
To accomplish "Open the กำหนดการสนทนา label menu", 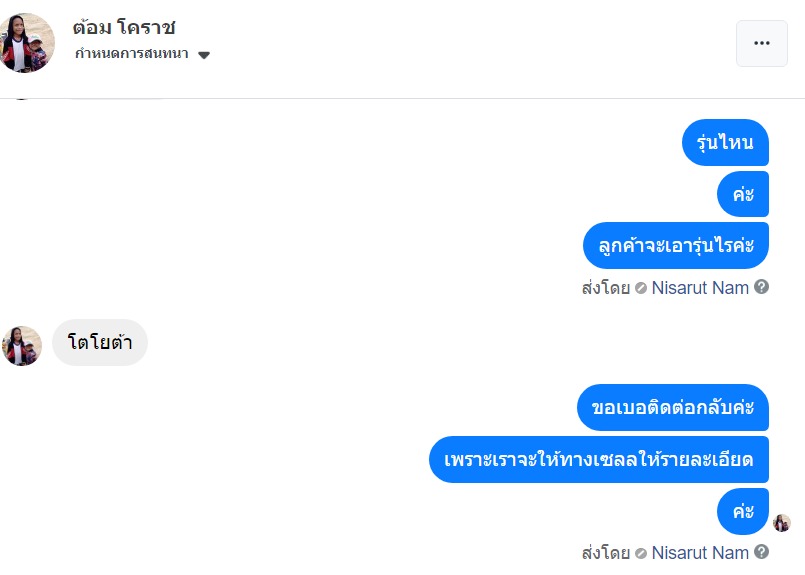I will pos(131,54).
